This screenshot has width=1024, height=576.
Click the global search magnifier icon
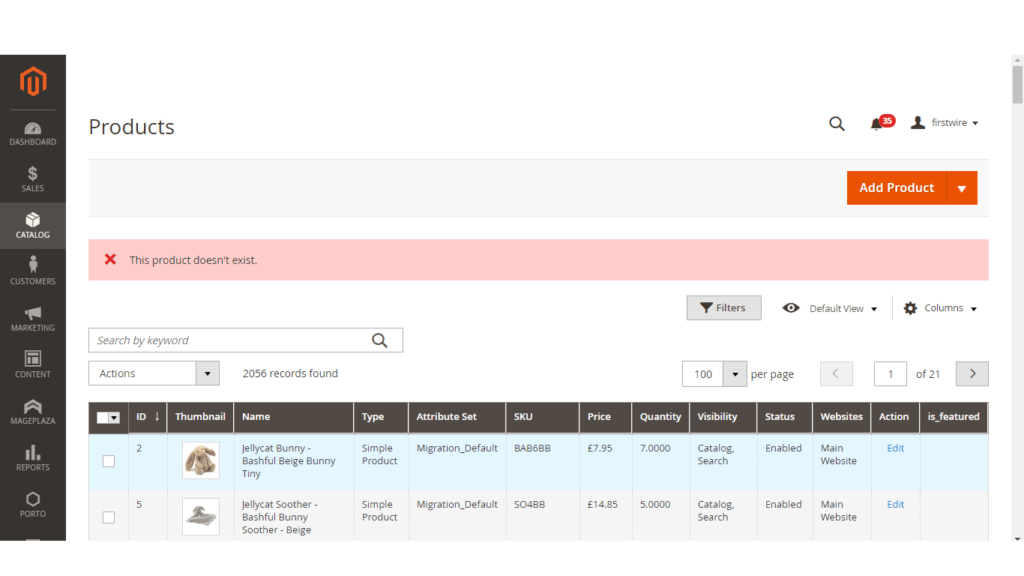coord(837,123)
